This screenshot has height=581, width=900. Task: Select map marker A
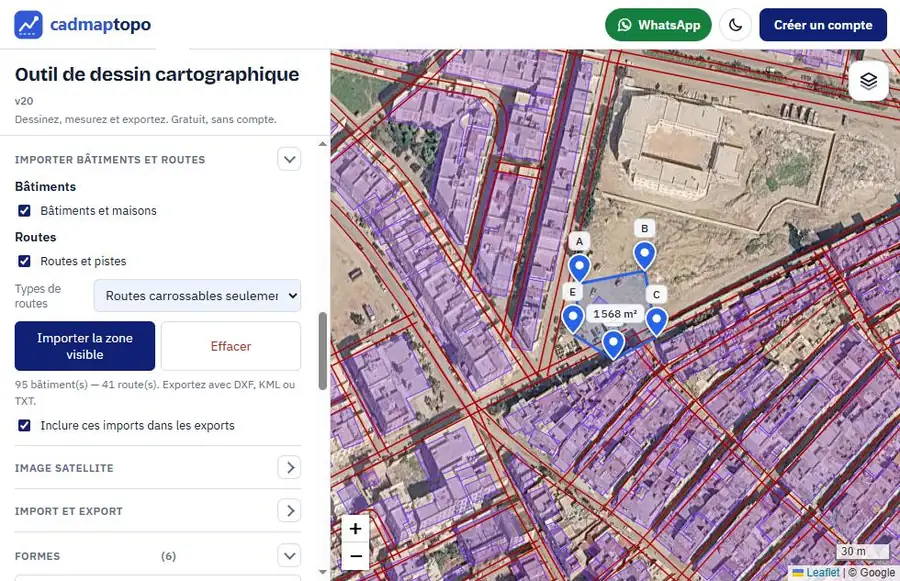(x=579, y=268)
